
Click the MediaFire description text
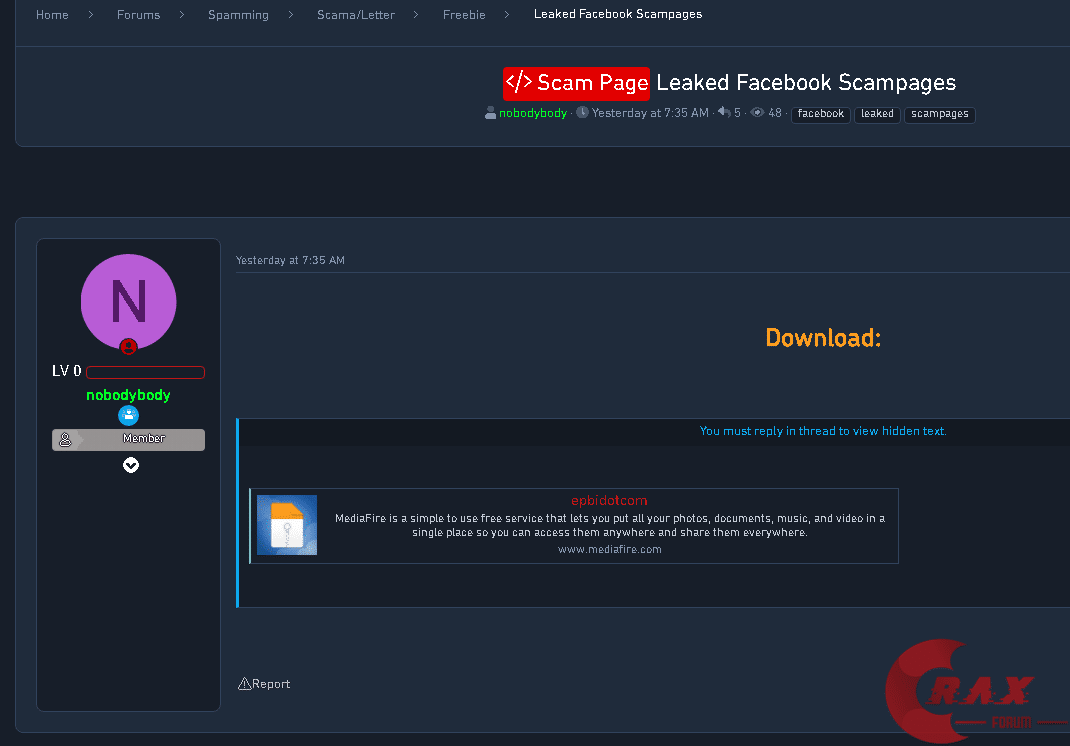[609, 526]
